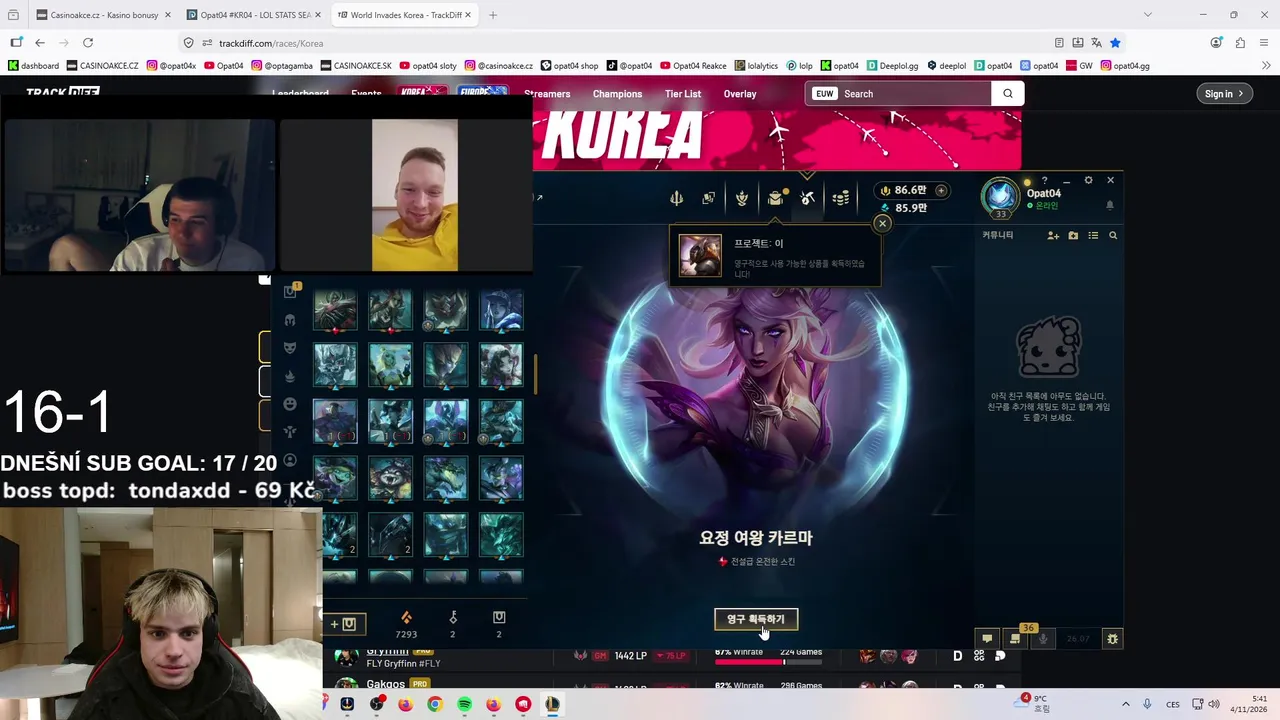Viewport: 1280px width, 720px height.
Task: Click the loot grid scrollbar
Action: pos(536,374)
